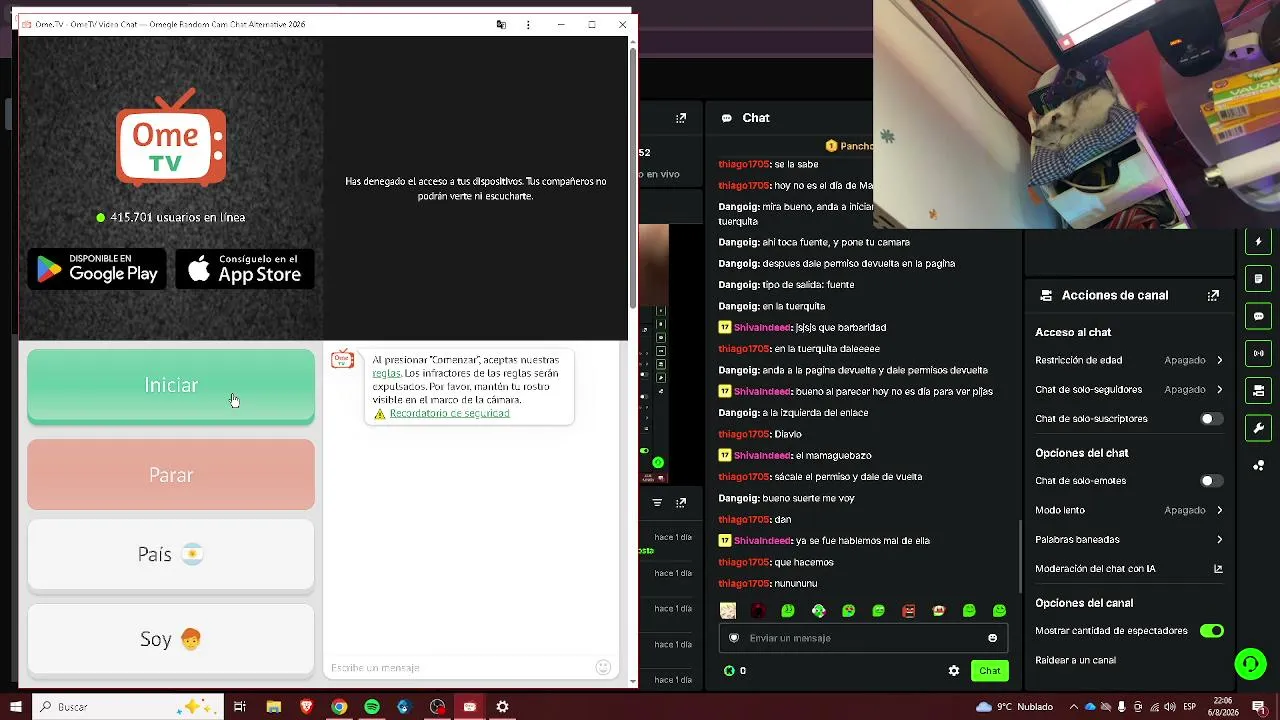Open the 9°C Nublado weather widget

click(x=1015, y=707)
